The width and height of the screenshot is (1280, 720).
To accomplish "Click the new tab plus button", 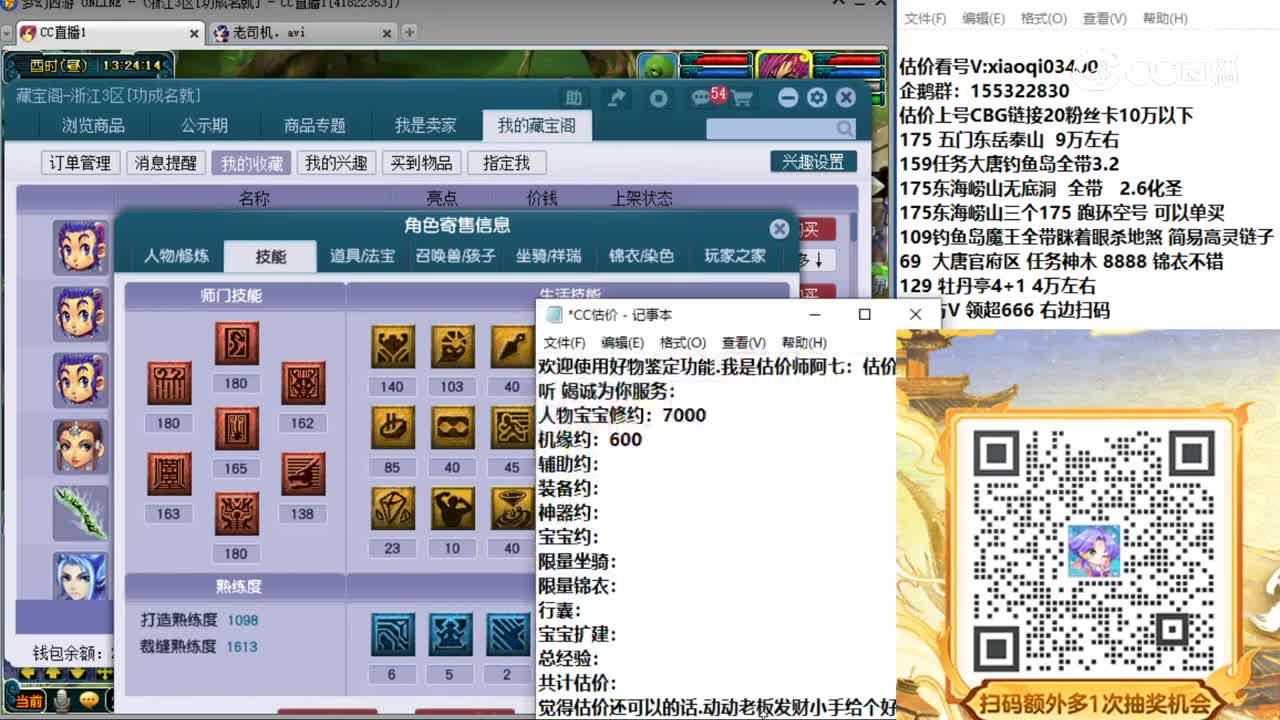I will pyautogui.click(x=409, y=32).
